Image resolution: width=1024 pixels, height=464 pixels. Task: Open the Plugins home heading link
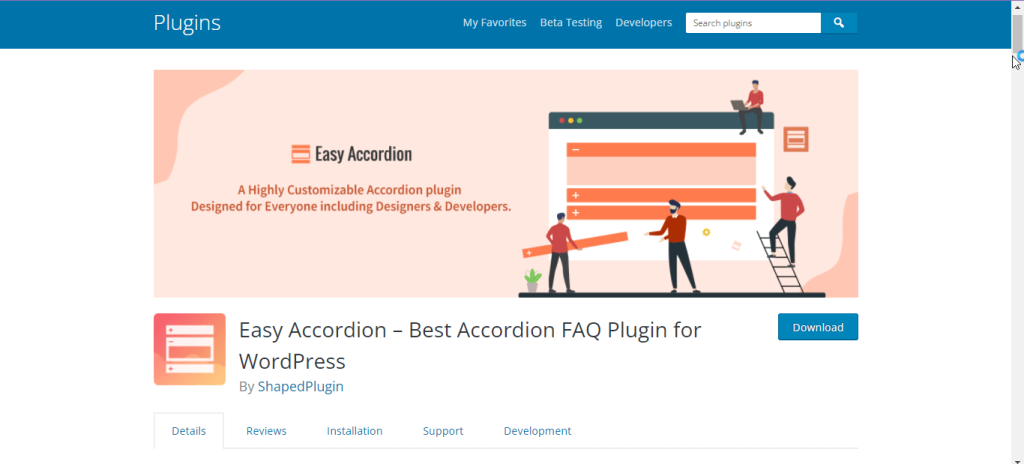[187, 22]
